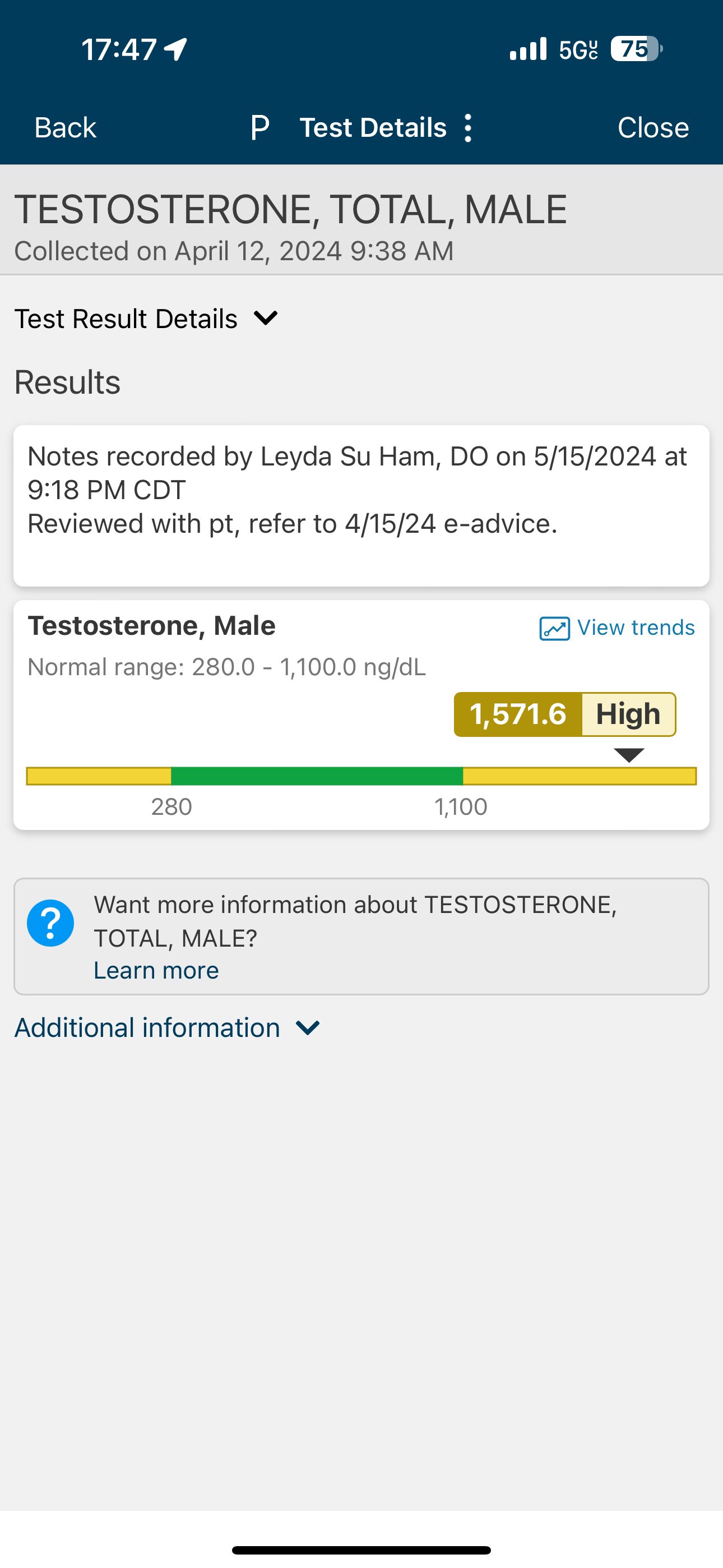Viewport: 723px width, 1568px height.
Task: Tap the chevron next to Additional information
Action: (308, 1028)
